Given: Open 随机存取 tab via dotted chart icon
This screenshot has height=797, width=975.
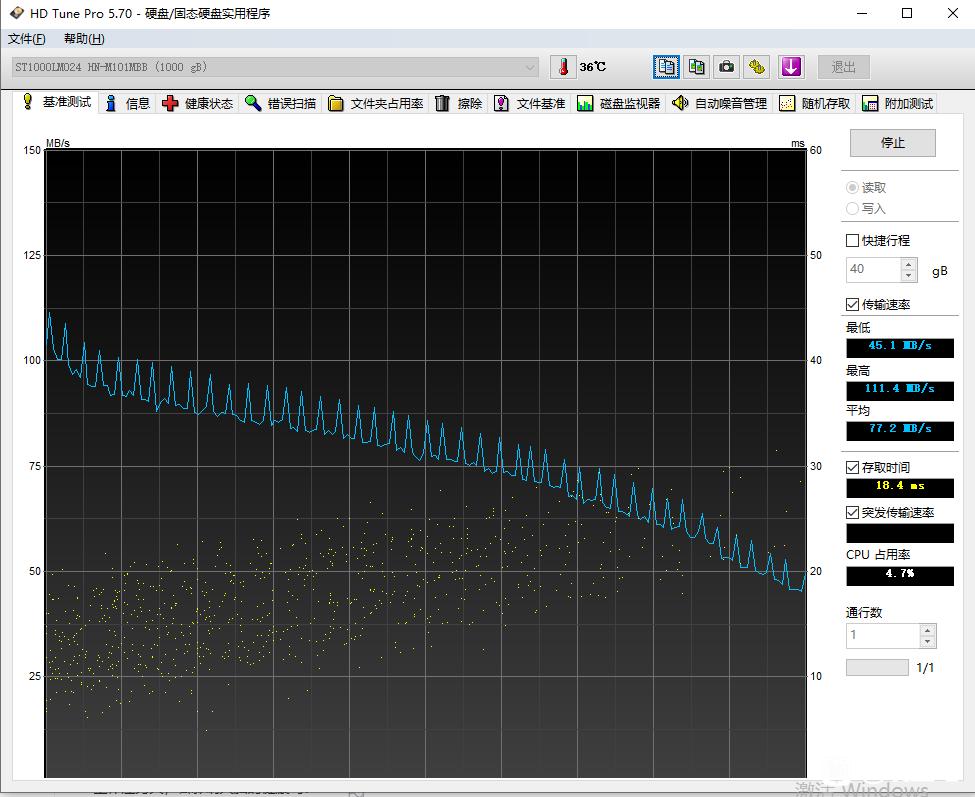Looking at the screenshot, I should coord(787,103).
